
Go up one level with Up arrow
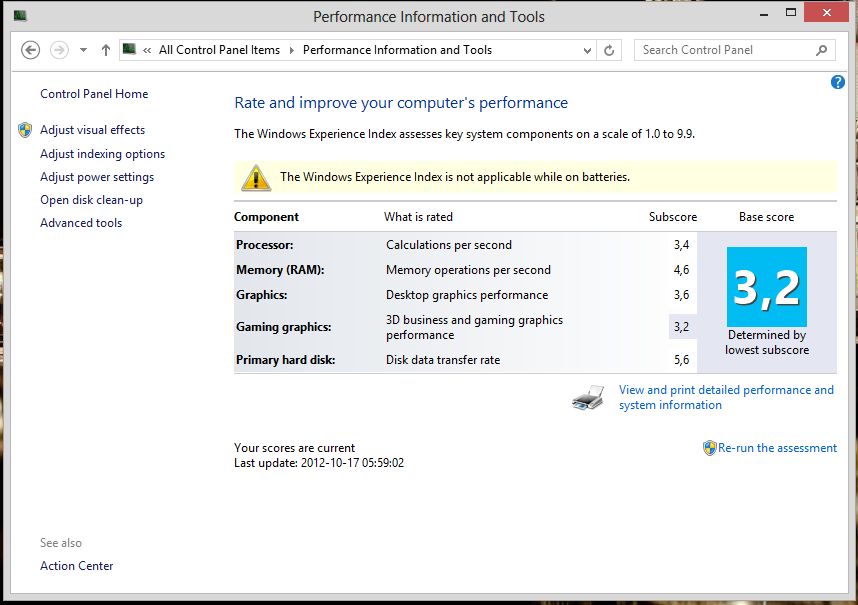(x=106, y=50)
